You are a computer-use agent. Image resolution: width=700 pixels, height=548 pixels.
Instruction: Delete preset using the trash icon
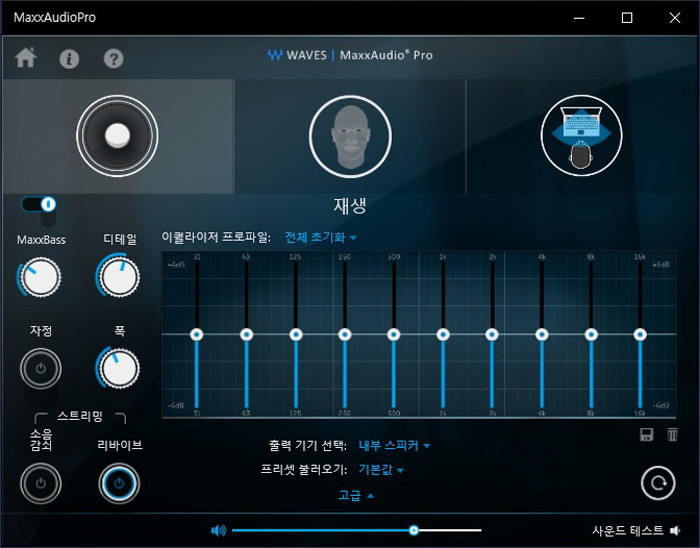pos(672,434)
